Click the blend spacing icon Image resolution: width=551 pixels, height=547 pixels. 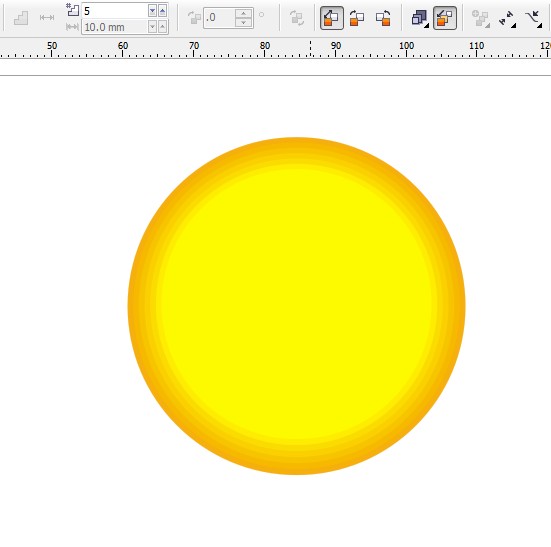47,18
